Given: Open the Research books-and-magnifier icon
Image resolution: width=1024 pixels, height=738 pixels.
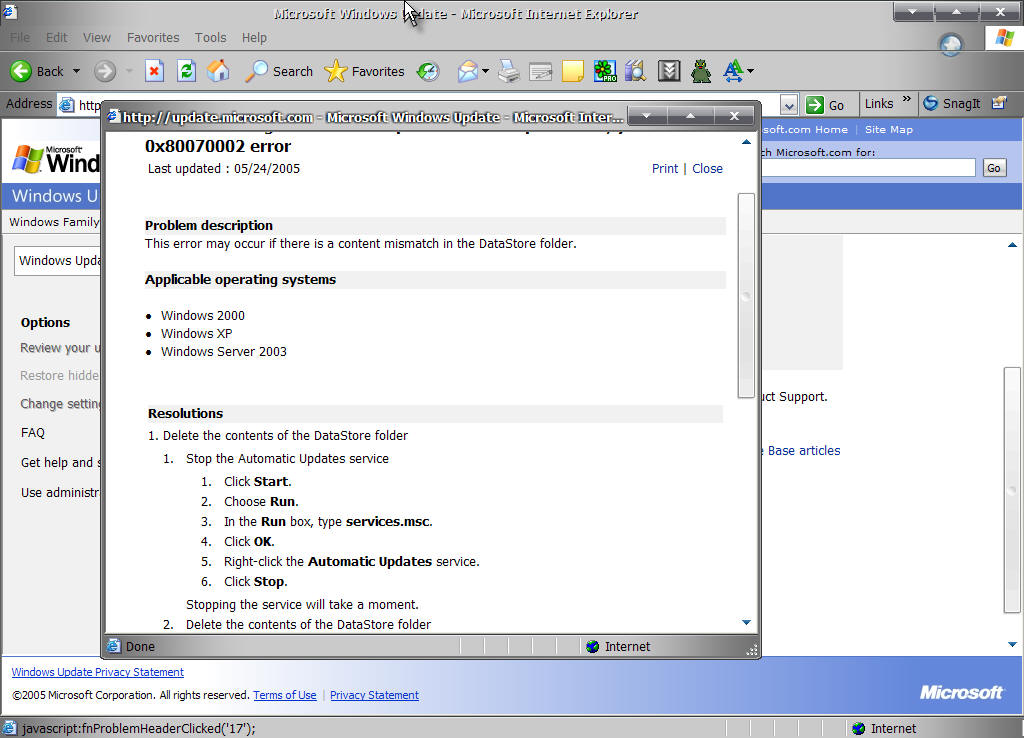Looking at the screenshot, I should pyautogui.click(x=635, y=71).
